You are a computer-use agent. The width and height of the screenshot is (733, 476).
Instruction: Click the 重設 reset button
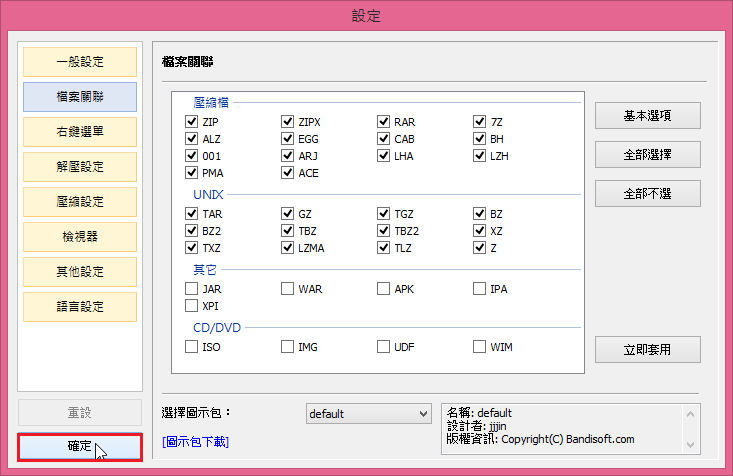[80, 413]
